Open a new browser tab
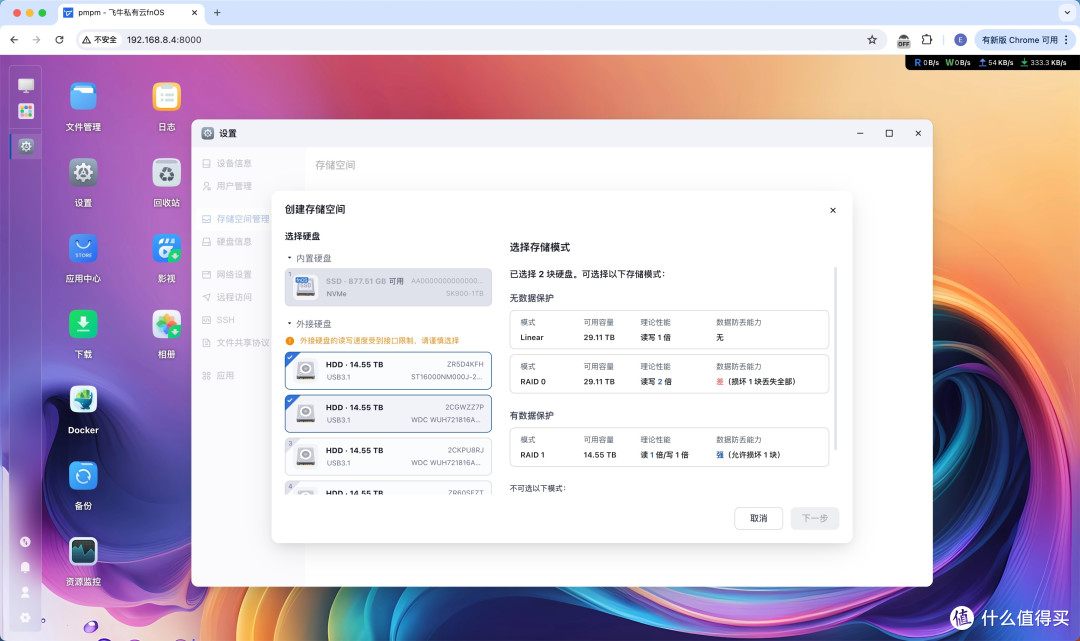The image size is (1080, 641). pyautogui.click(x=217, y=12)
